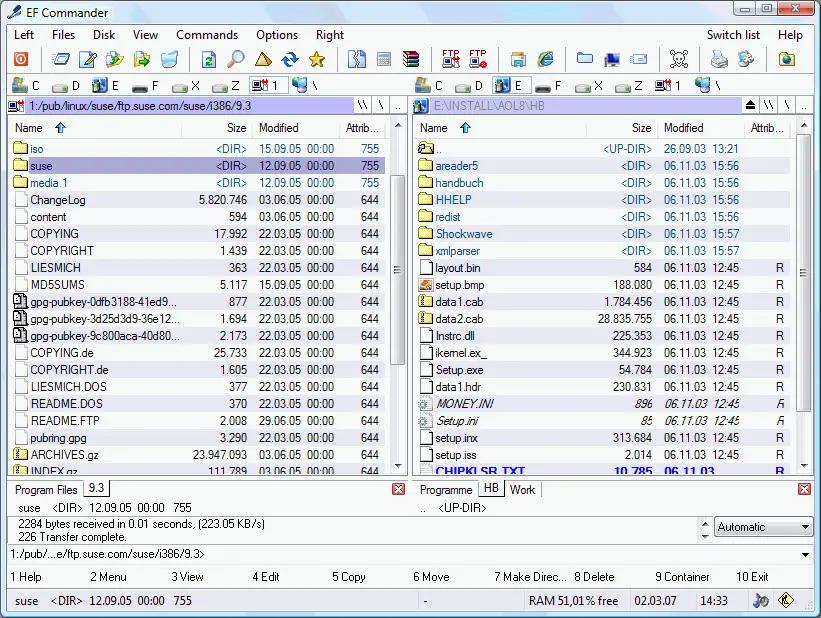
Task: Open the Commands menu
Action: click(207, 35)
